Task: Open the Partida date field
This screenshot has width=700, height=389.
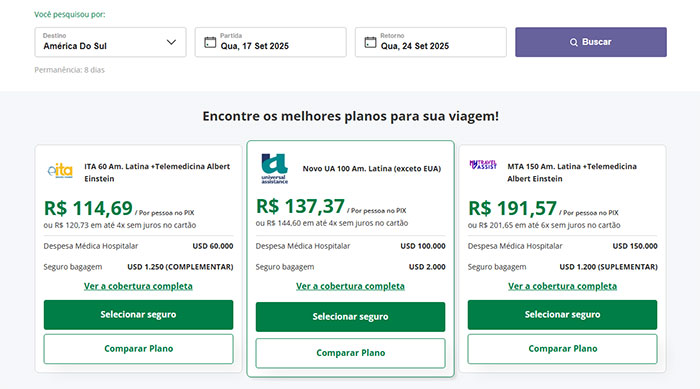Action: tap(271, 42)
